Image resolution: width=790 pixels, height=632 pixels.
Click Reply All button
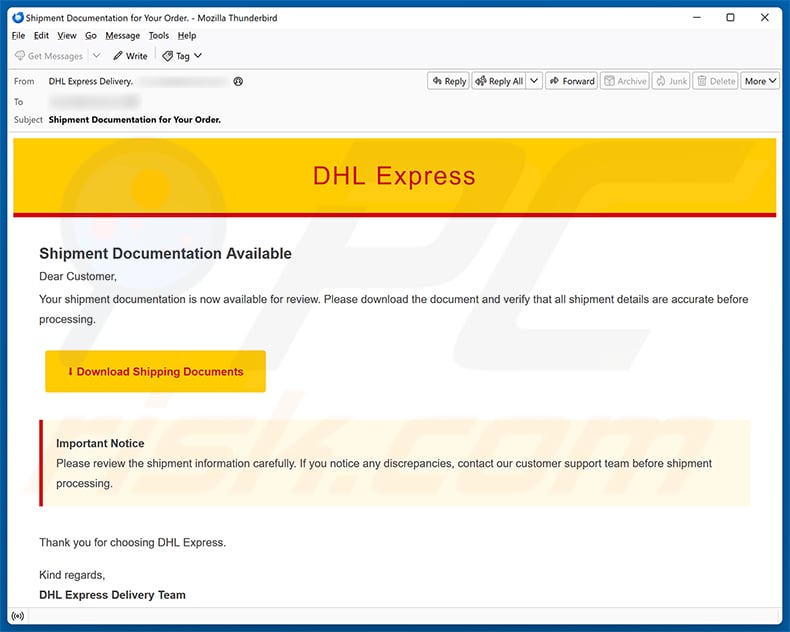click(x=499, y=81)
